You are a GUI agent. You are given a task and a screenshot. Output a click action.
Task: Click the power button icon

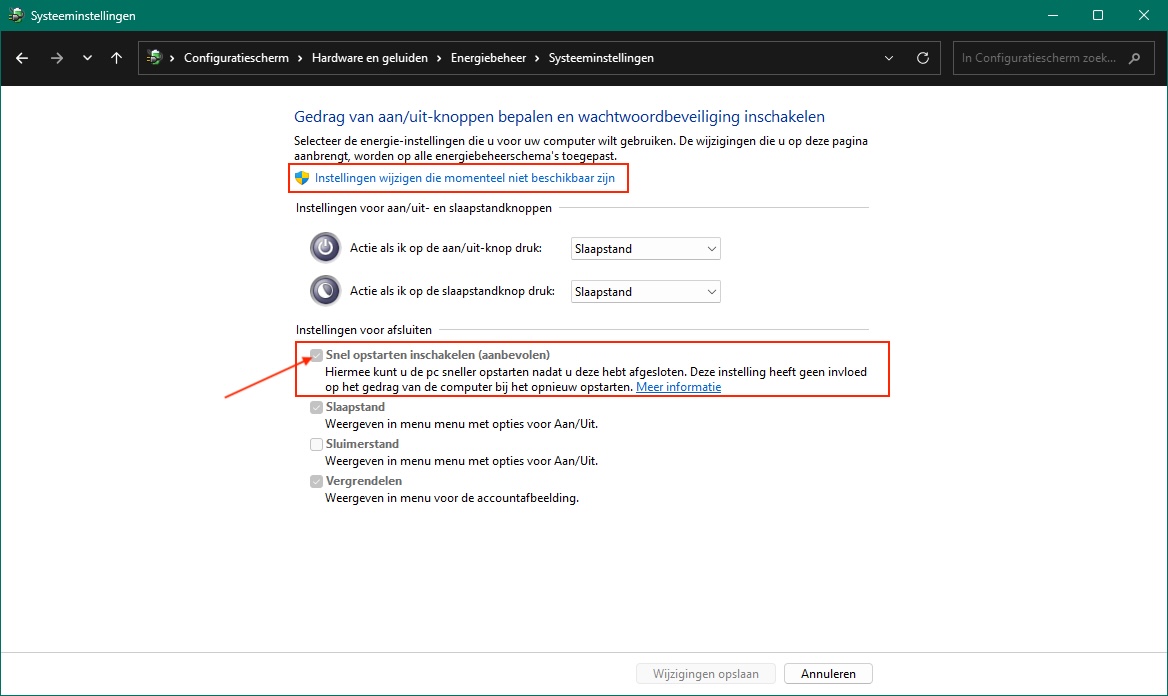[x=325, y=248]
